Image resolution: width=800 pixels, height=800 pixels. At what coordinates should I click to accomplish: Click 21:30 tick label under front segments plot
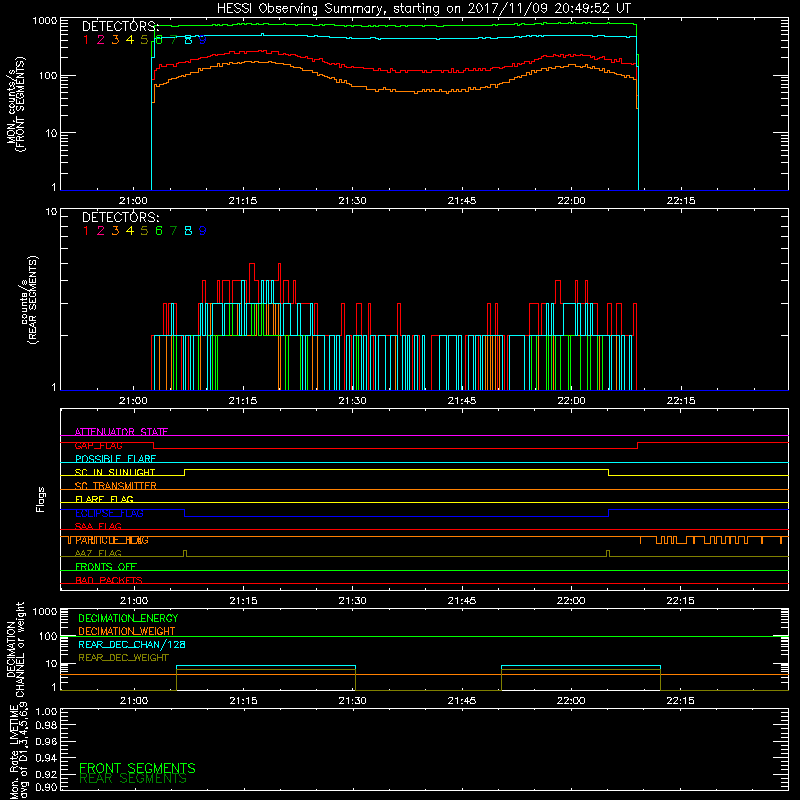tap(353, 201)
